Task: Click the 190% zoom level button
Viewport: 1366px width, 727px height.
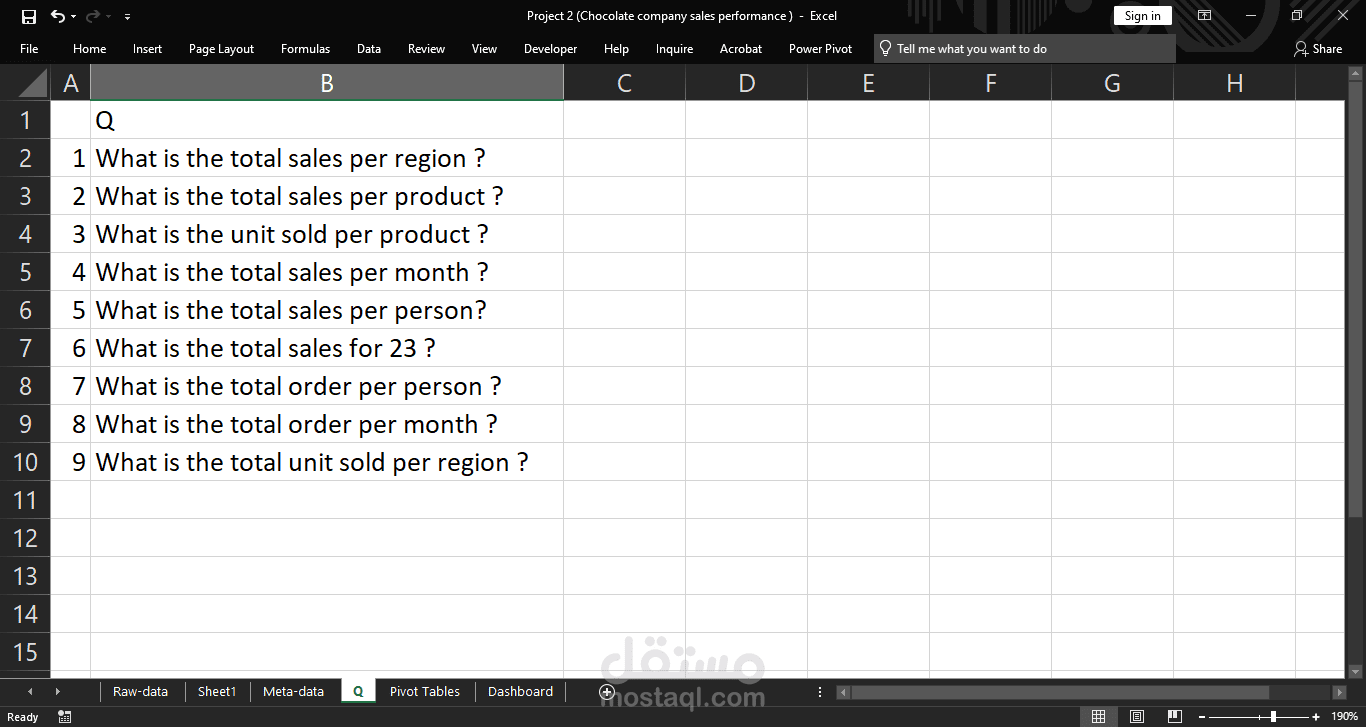Action: click(1344, 717)
